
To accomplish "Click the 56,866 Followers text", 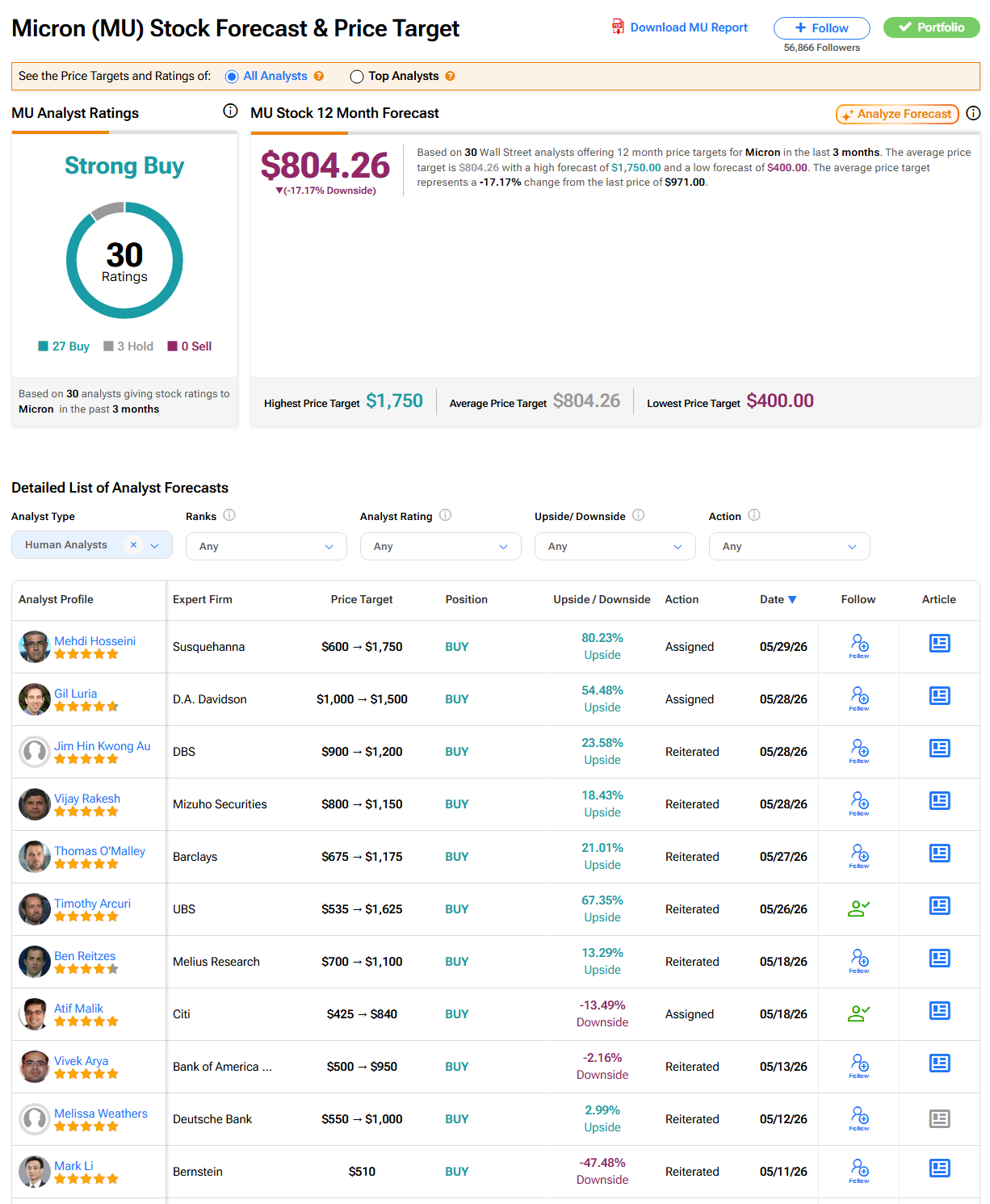I will pos(822,48).
